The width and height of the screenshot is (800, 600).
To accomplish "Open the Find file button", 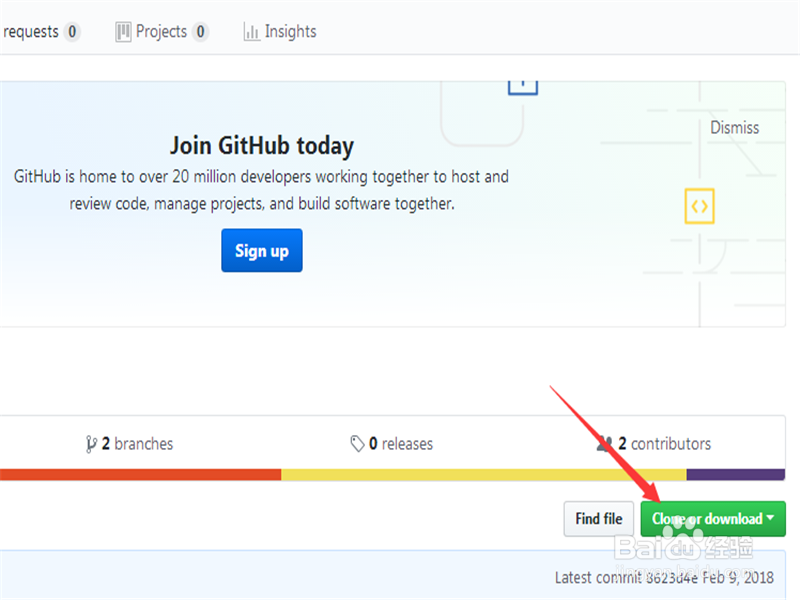I will (x=599, y=519).
